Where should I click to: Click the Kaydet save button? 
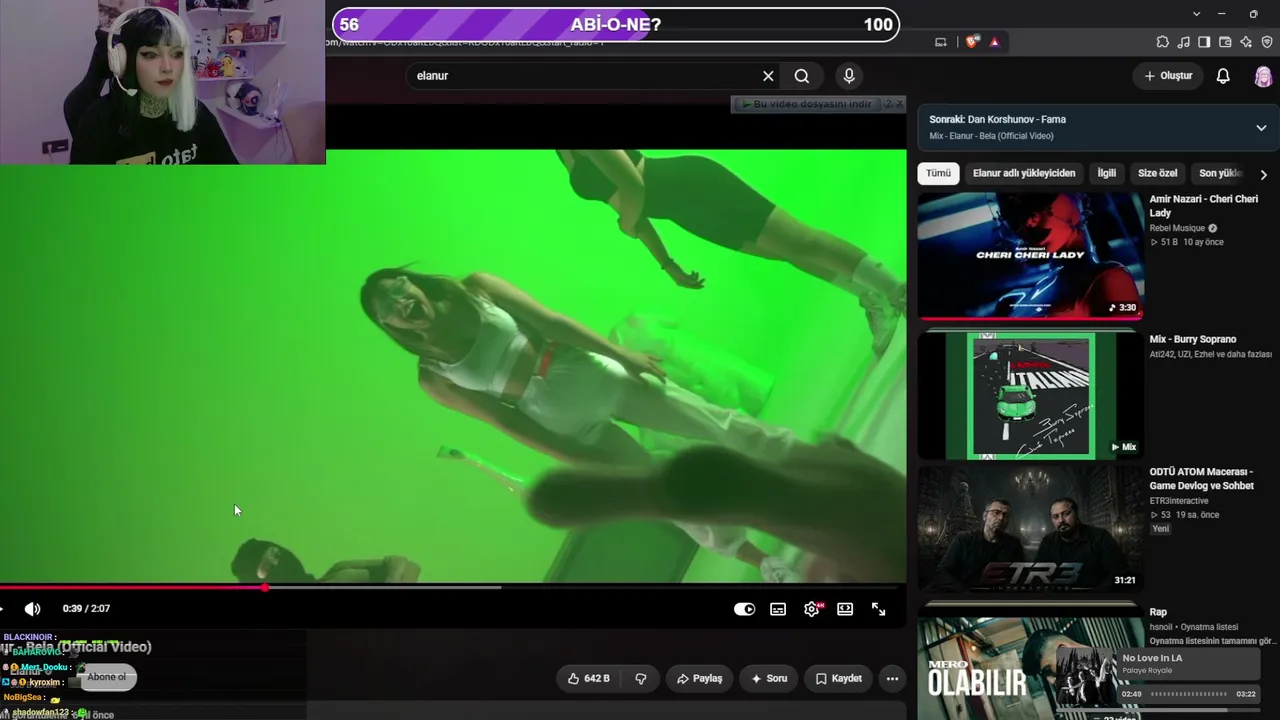tap(838, 678)
